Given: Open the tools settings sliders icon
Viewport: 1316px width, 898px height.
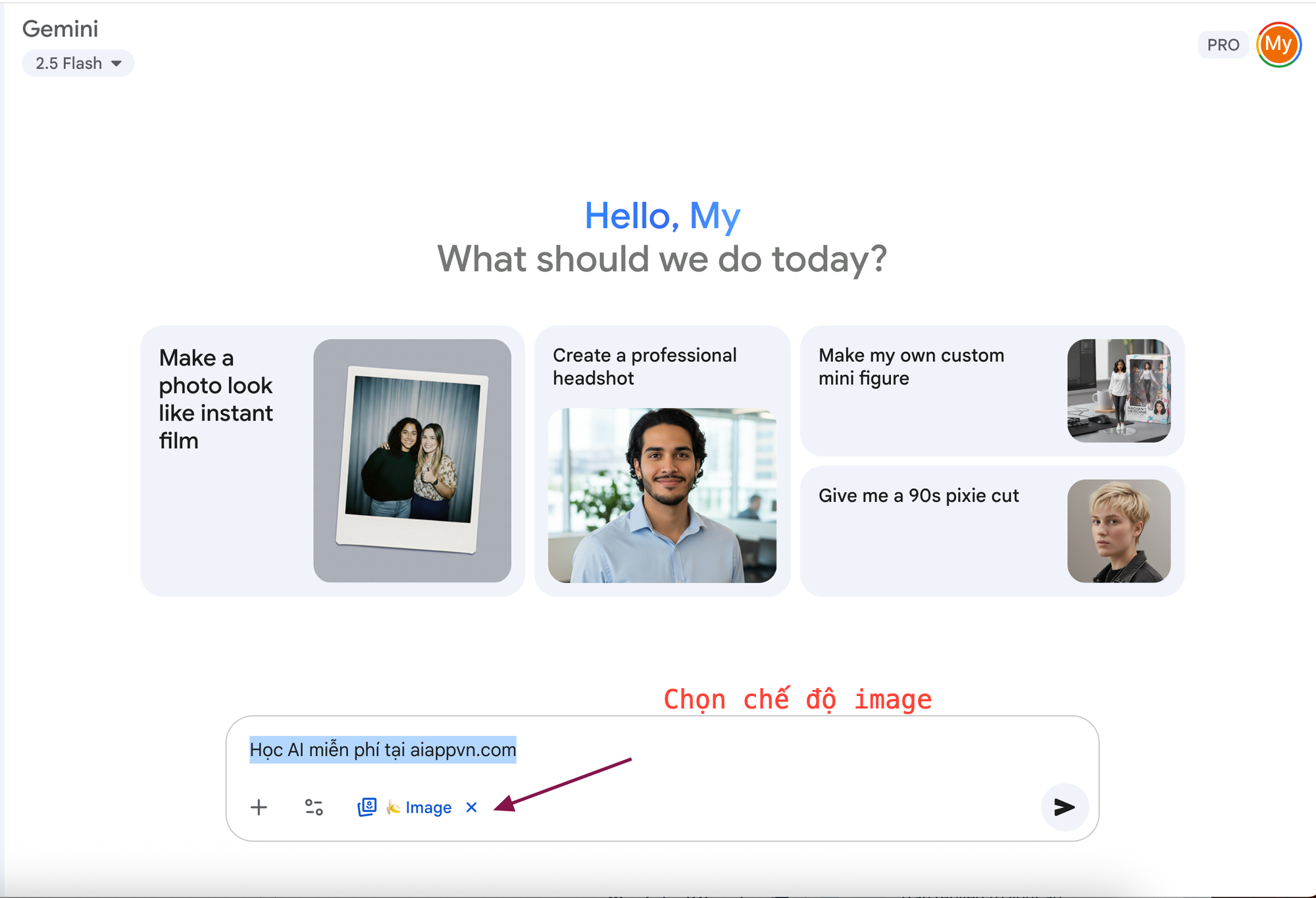Looking at the screenshot, I should point(314,807).
